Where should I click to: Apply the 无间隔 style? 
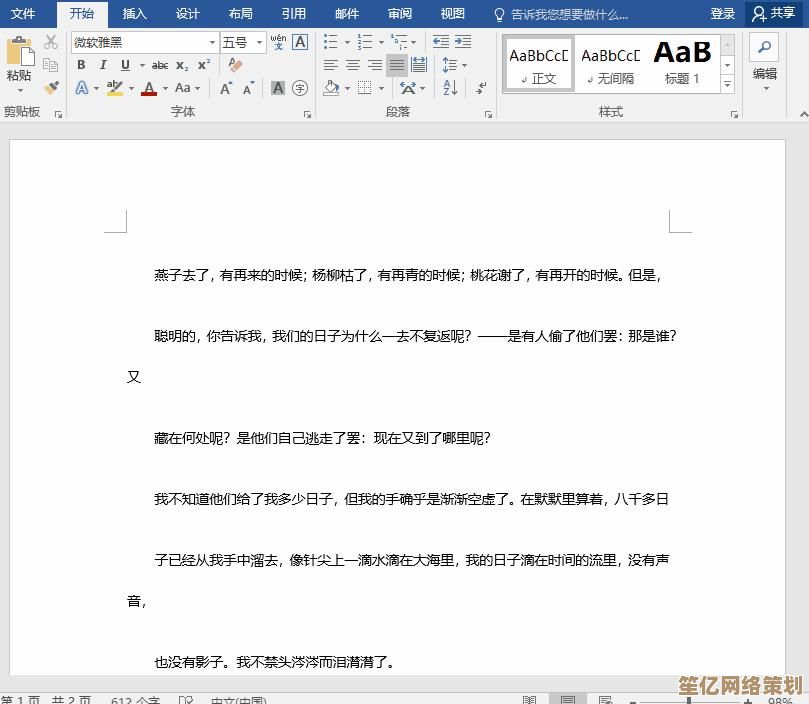(610, 65)
